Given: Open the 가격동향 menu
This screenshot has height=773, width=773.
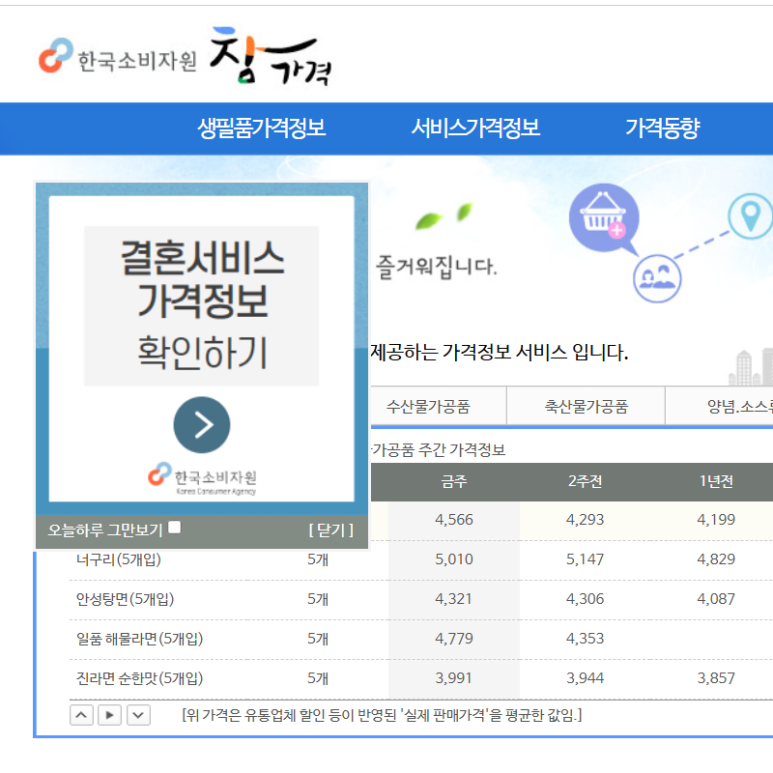Looking at the screenshot, I should pyautogui.click(x=663, y=128).
